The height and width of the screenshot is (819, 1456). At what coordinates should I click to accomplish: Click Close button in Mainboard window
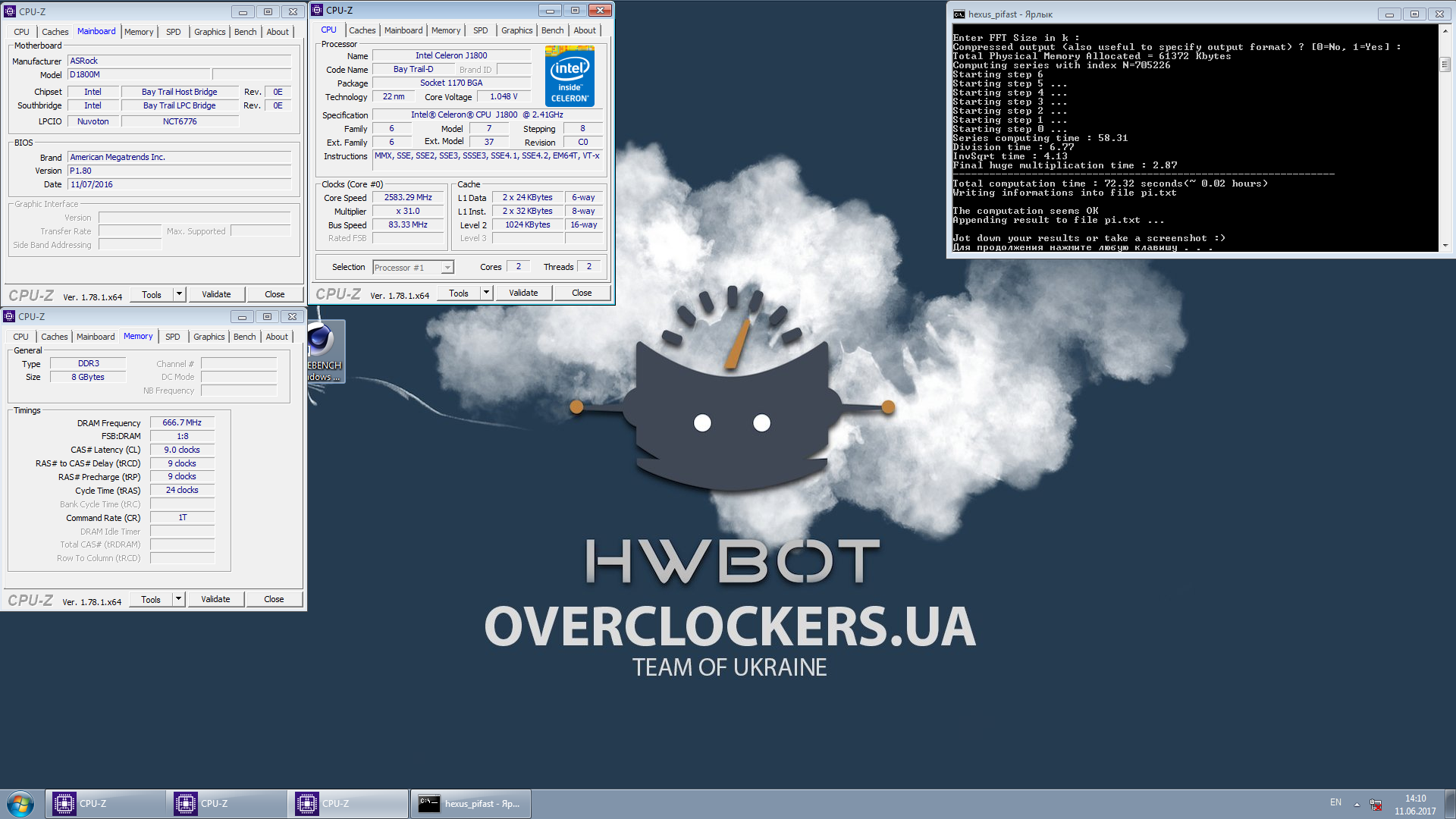click(x=275, y=294)
